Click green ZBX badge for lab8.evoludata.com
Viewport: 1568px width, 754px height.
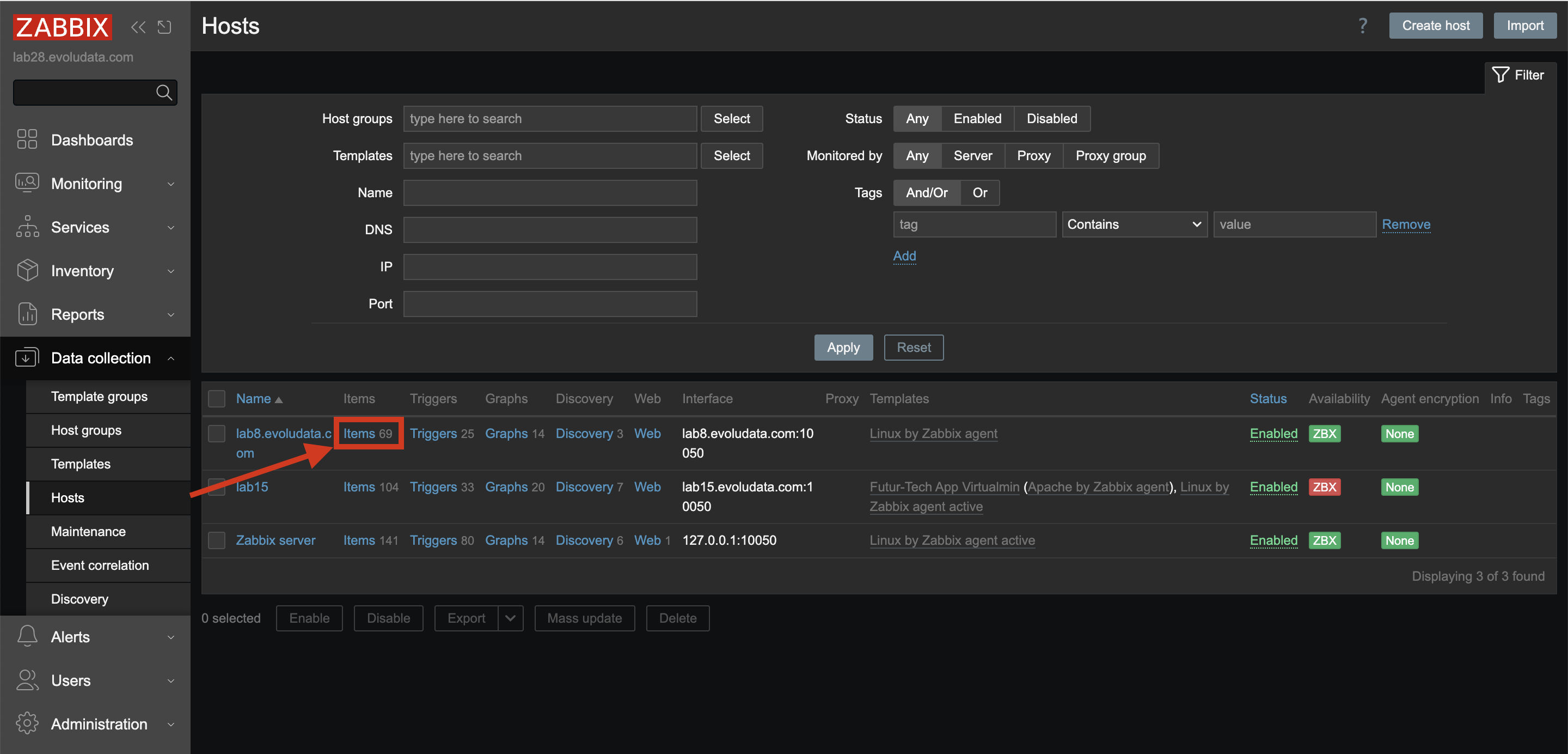click(x=1324, y=434)
